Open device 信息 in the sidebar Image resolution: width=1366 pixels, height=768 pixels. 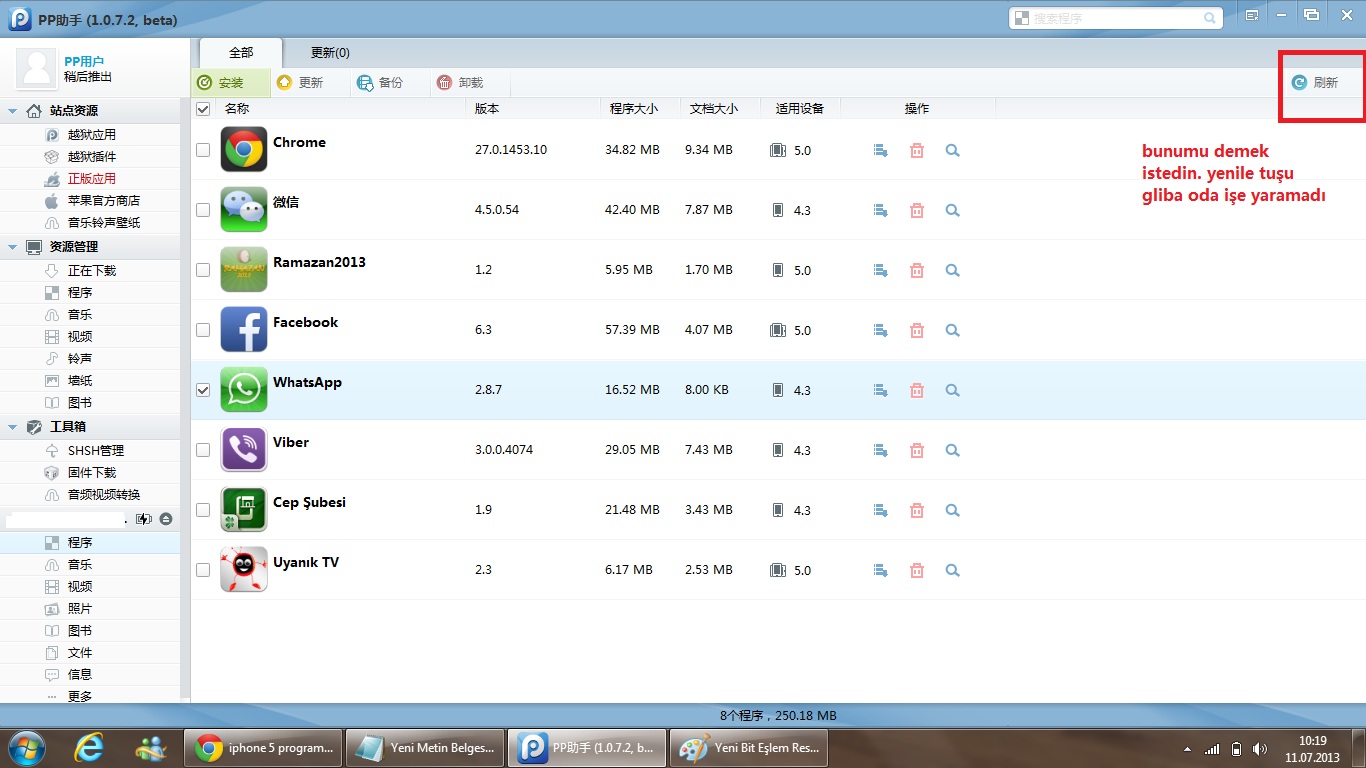[x=92, y=675]
